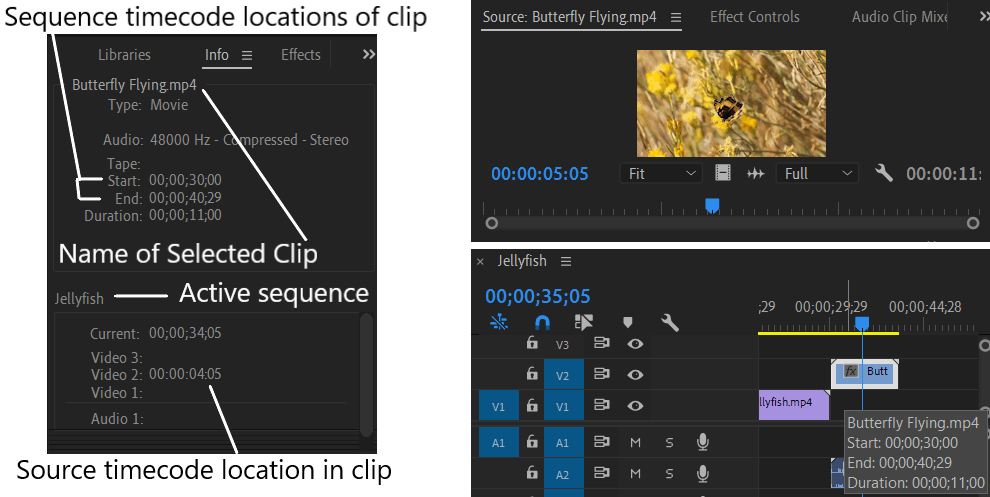Toggle lock on track V3
The width and height of the screenshot is (990, 497).
pos(532,343)
